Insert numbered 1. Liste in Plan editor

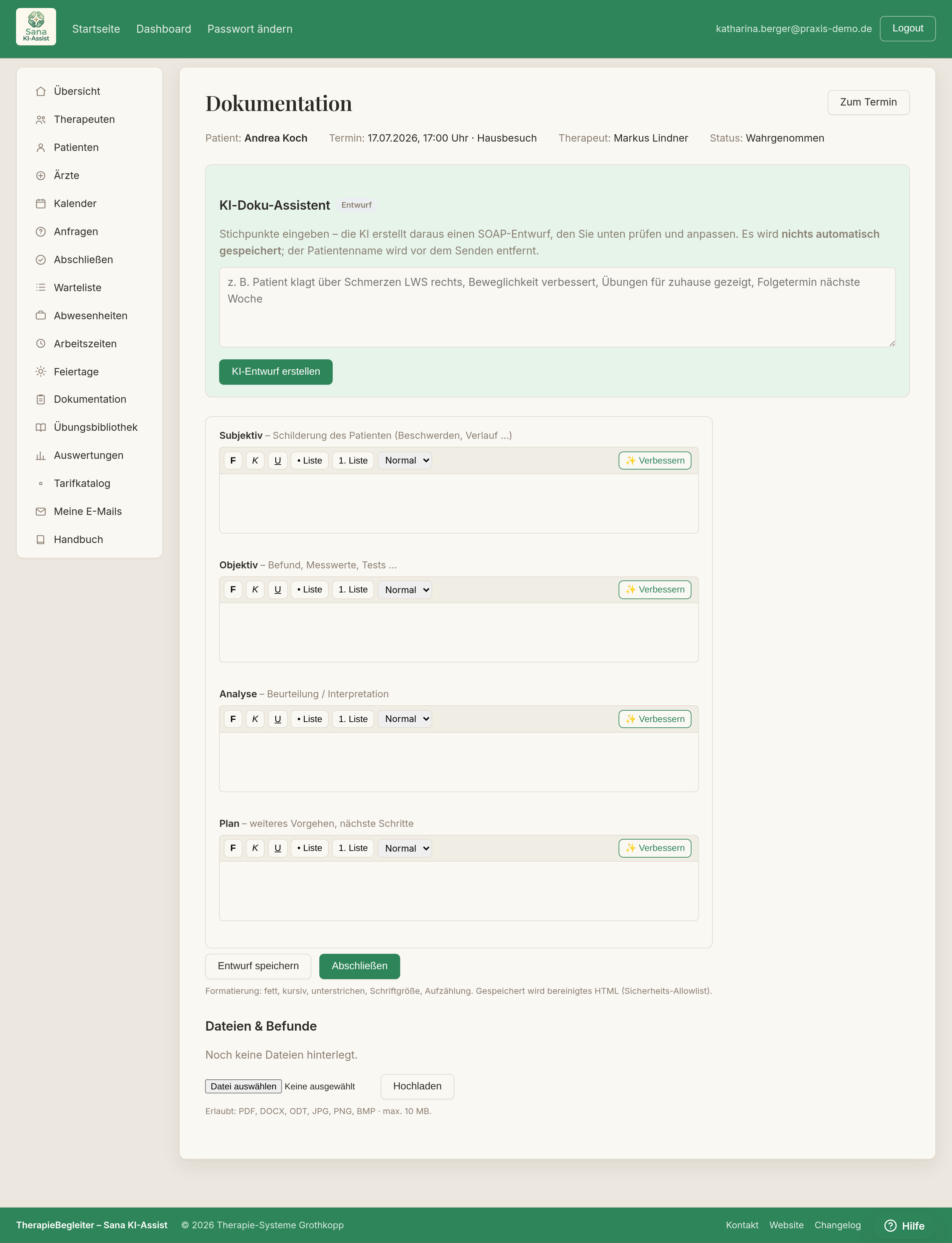353,848
